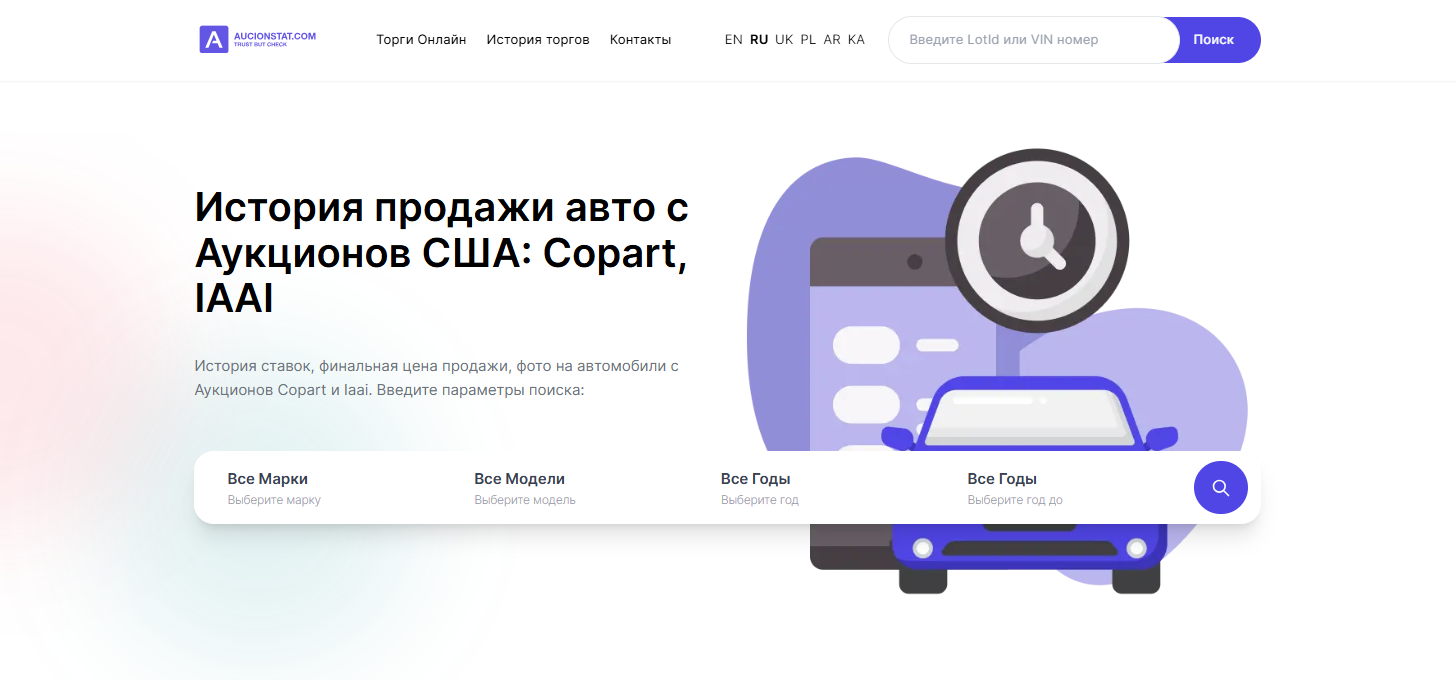Select the RU language option

(x=759, y=40)
